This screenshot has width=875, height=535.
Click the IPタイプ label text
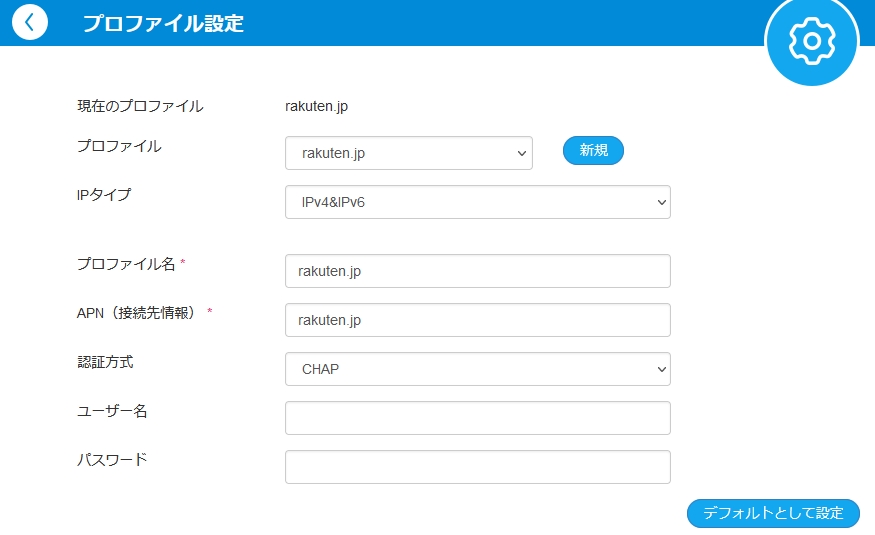pos(104,195)
